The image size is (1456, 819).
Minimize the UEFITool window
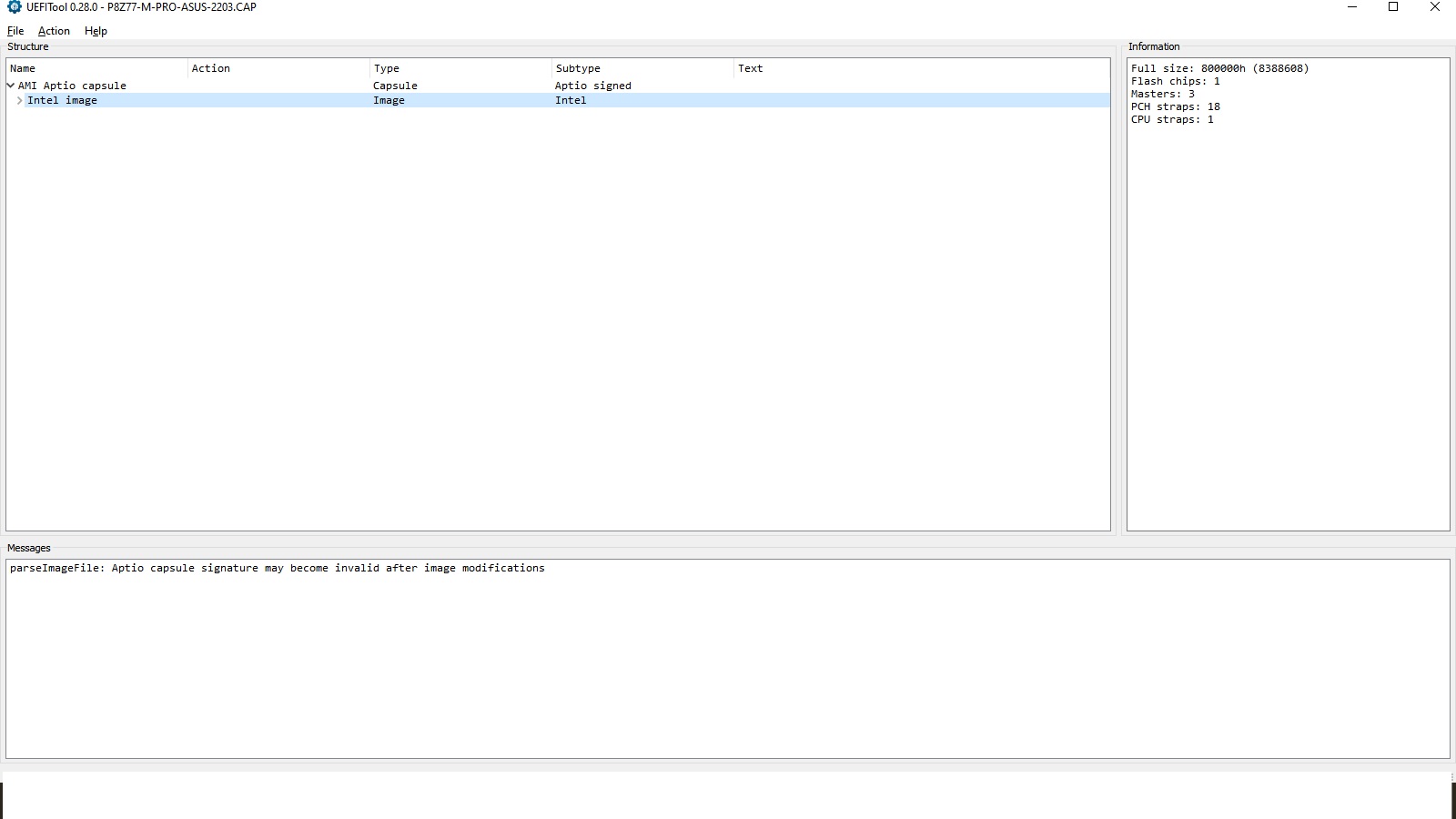tap(1352, 7)
